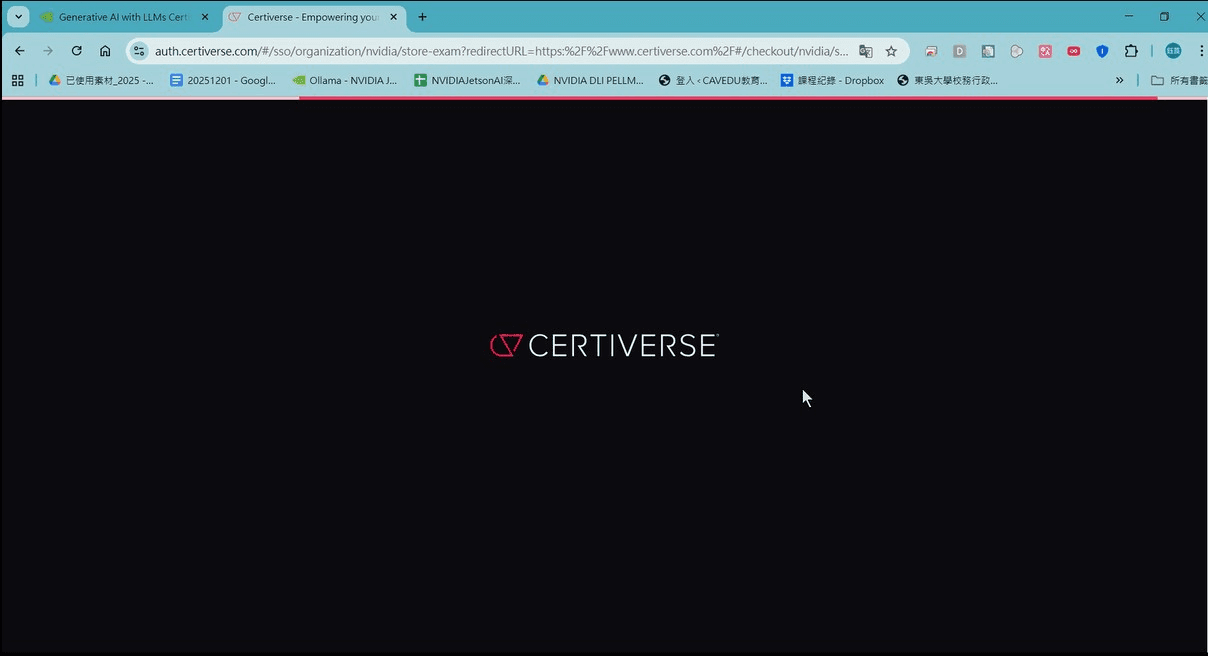Open the home page

[105, 51]
